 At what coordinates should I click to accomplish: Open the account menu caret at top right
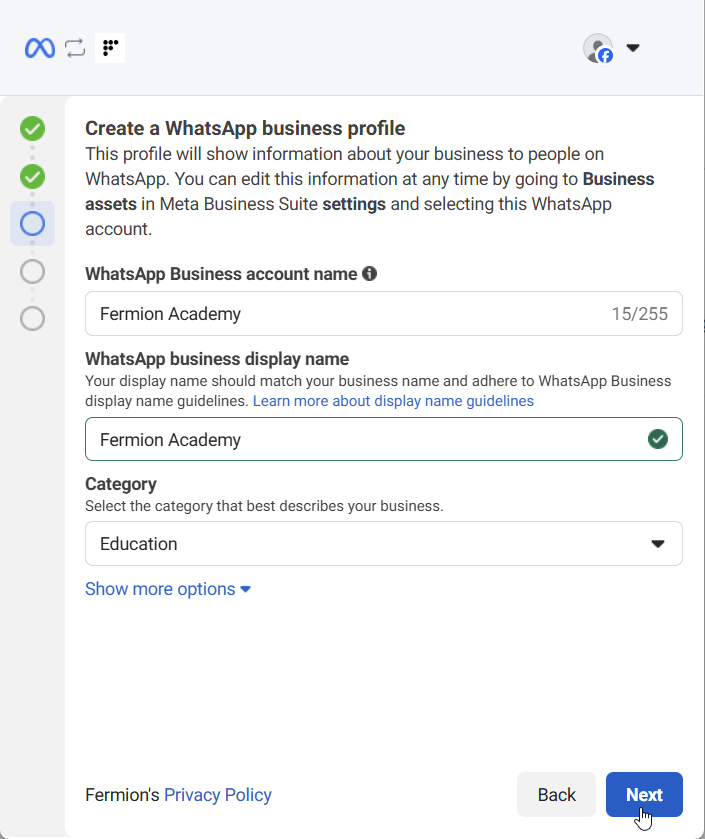632,47
